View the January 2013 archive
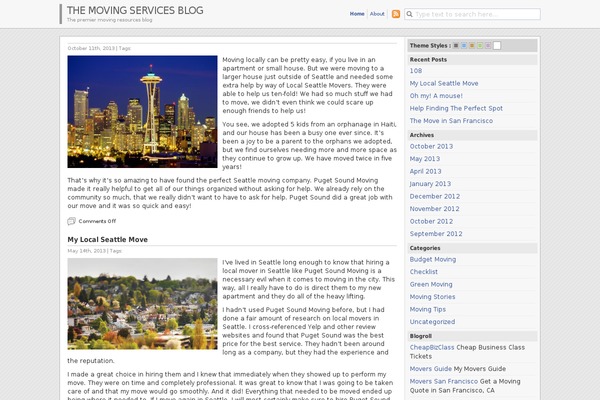This screenshot has width=600, height=400. click(430, 184)
